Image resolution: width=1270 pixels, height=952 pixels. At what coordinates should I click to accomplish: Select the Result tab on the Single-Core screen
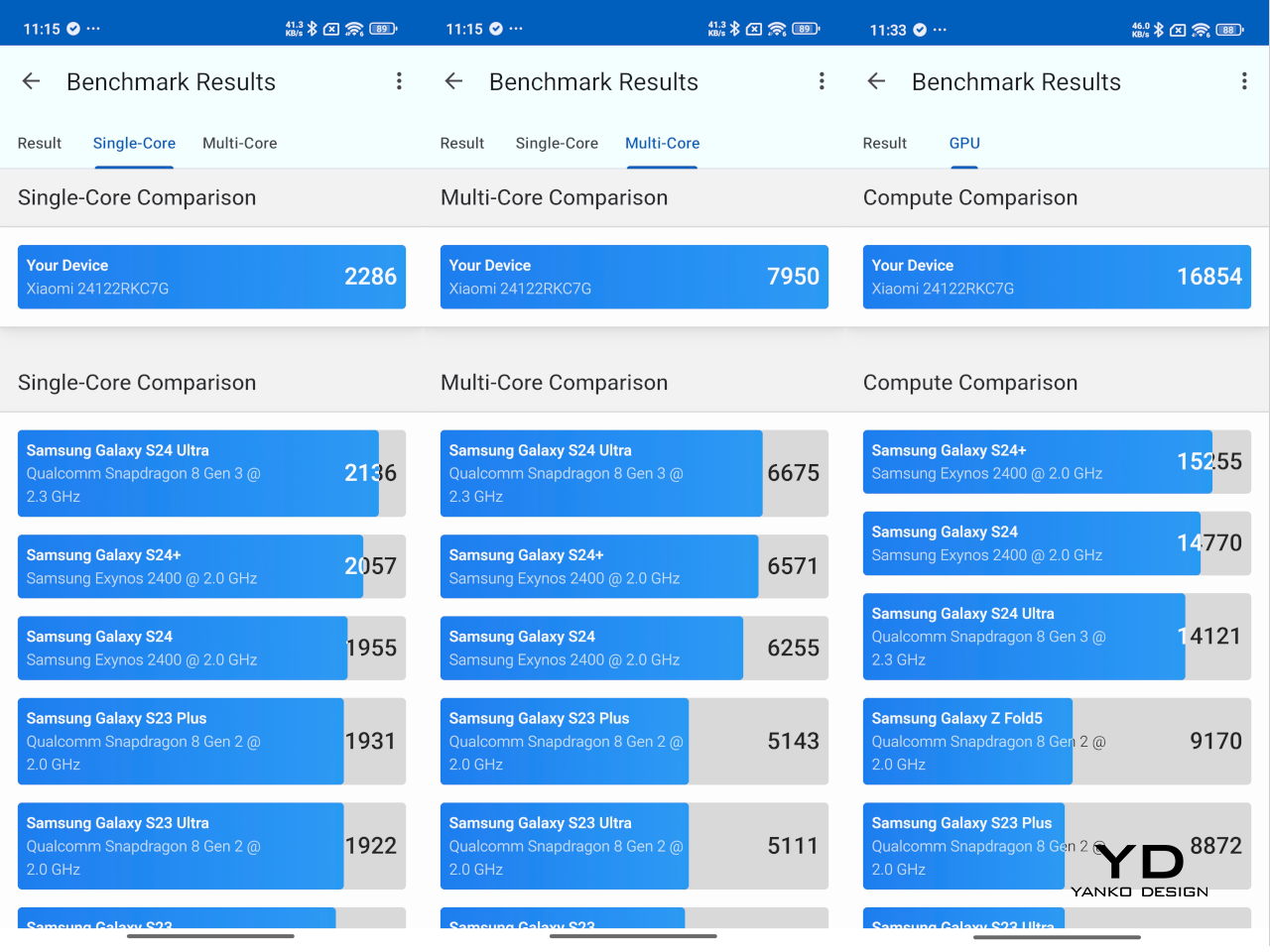pos(40,143)
